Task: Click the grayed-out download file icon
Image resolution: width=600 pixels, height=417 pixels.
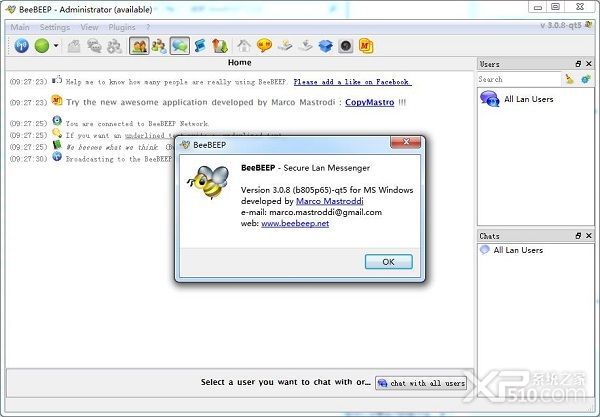Action: [x=305, y=46]
